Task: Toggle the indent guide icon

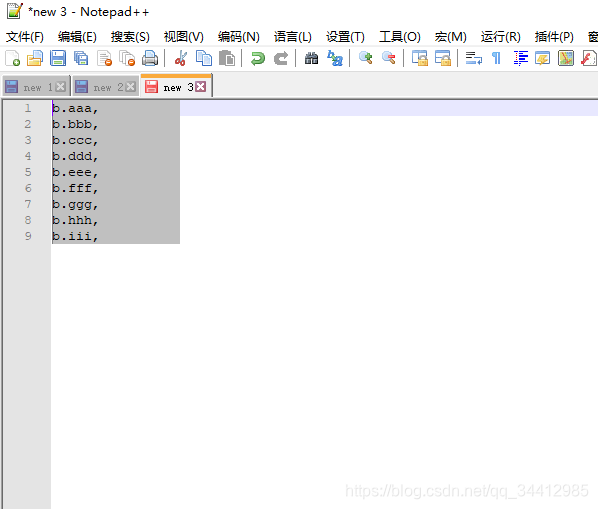Action: (521, 58)
